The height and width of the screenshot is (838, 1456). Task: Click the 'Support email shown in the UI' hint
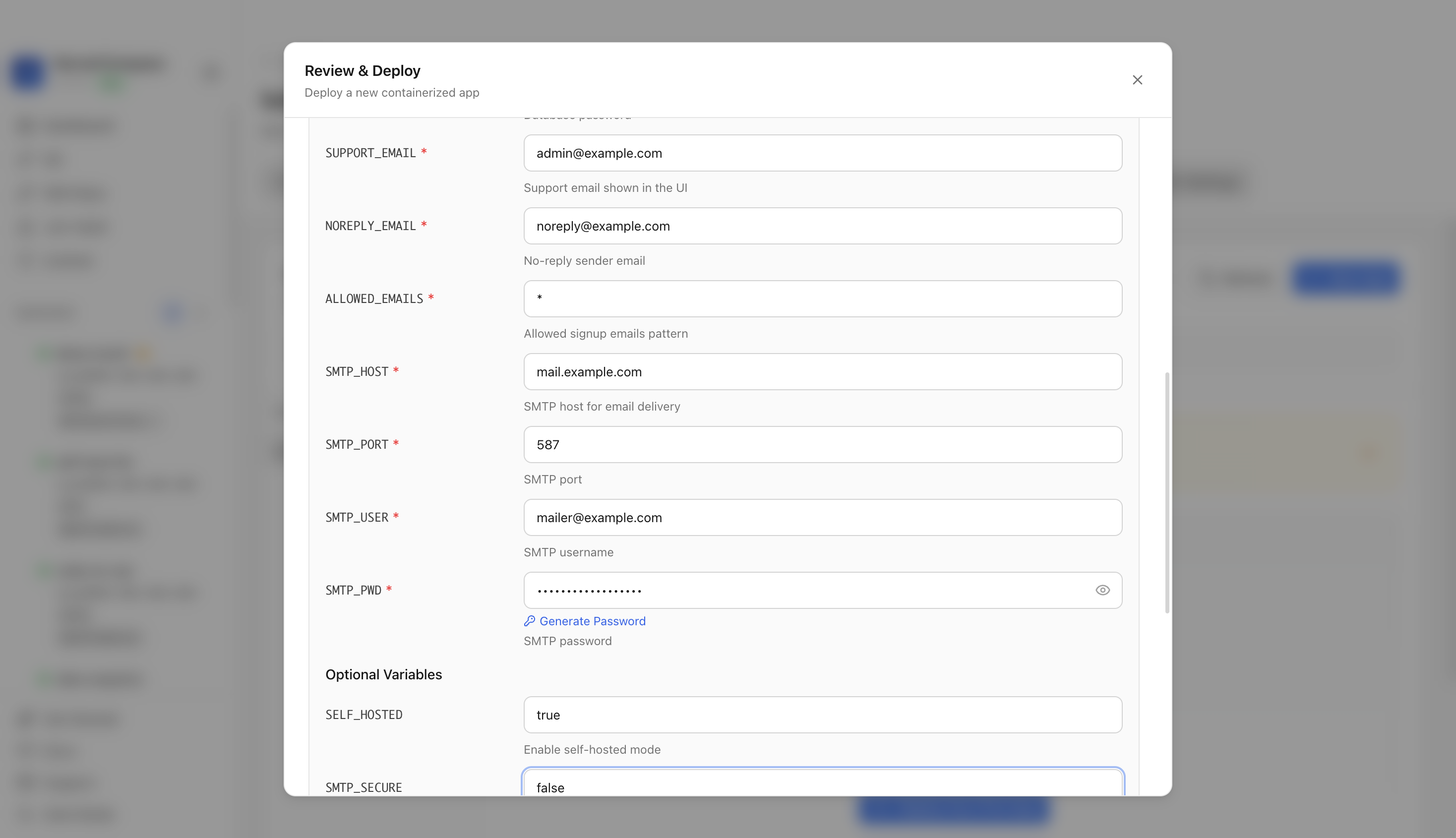pyautogui.click(x=605, y=187)
